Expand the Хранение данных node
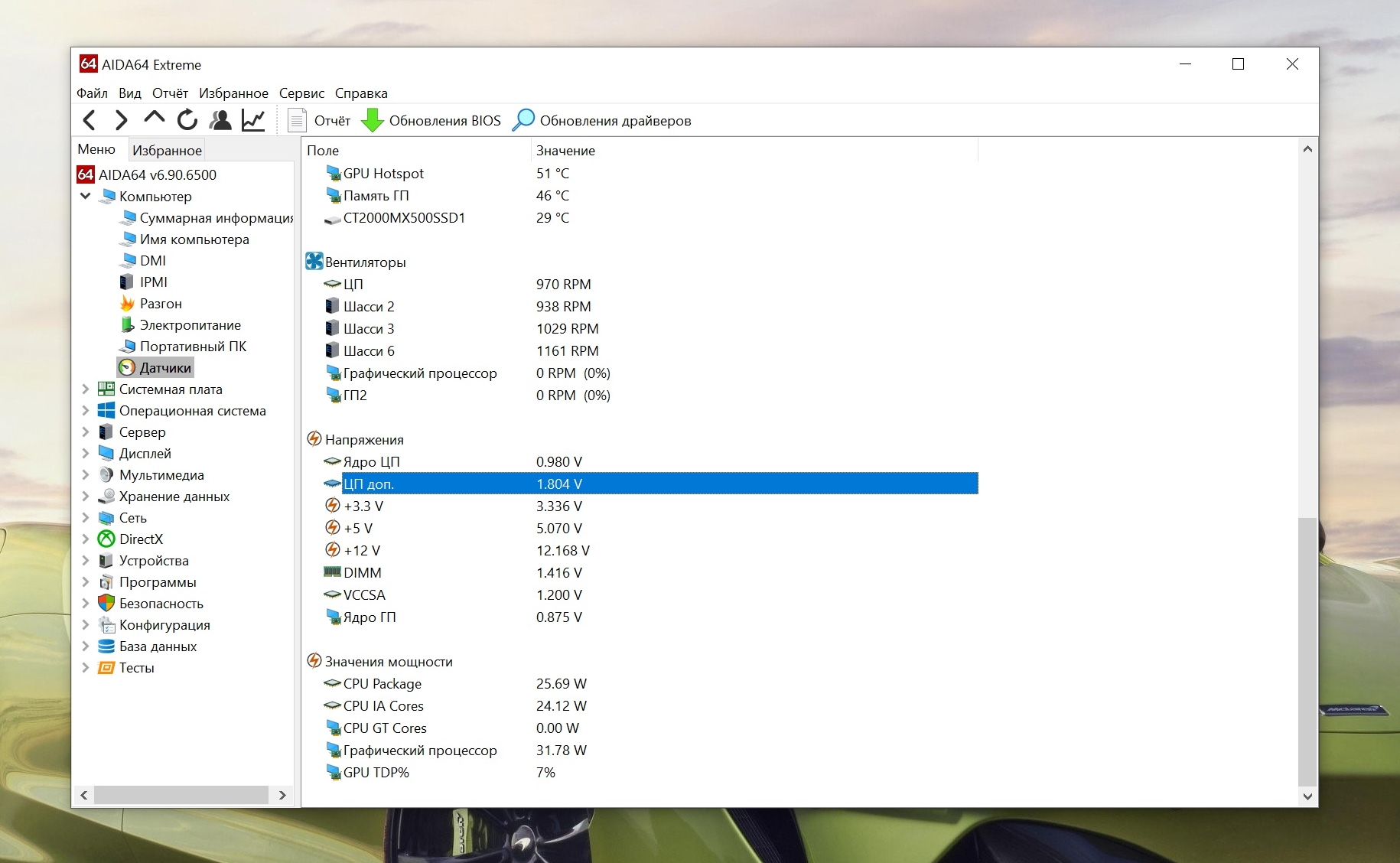This screenshot has height=863, width=1400. coord(86,497)
